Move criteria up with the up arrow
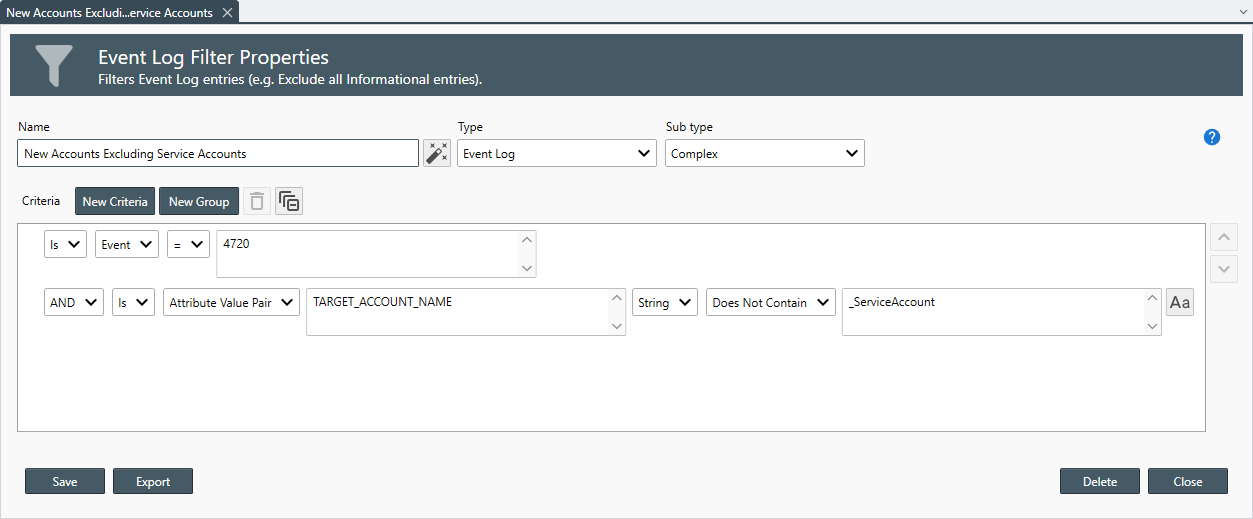 coord(1225,238)
